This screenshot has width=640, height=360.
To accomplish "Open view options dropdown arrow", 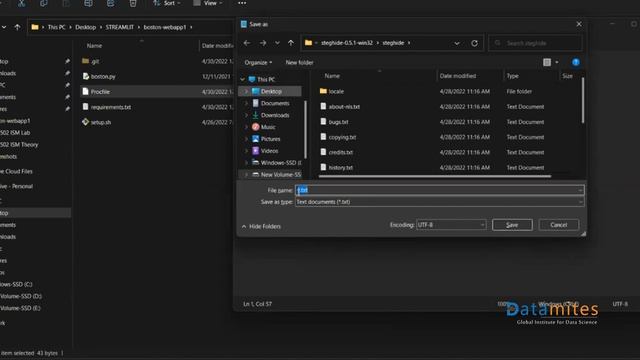I will pos(557,62).
